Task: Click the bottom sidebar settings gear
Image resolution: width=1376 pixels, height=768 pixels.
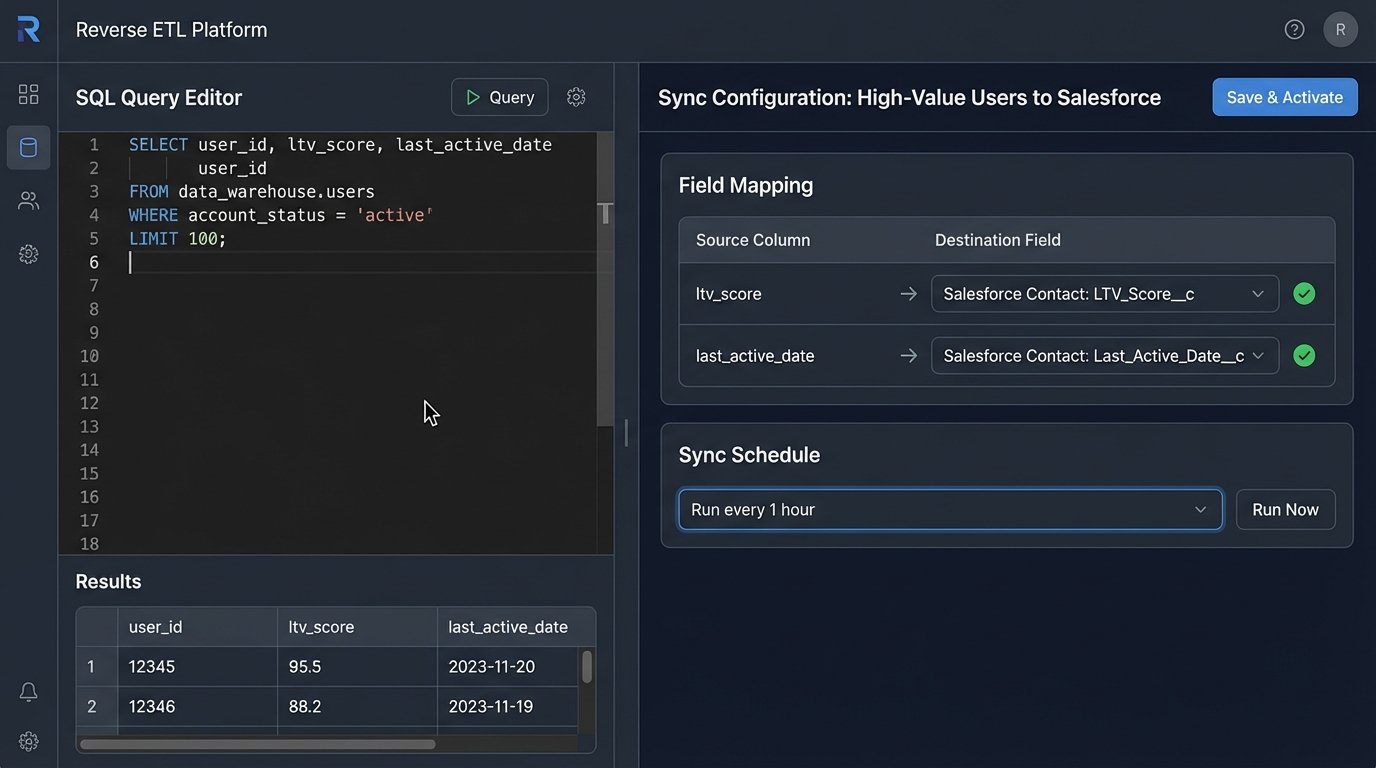Action: [28, 741]
